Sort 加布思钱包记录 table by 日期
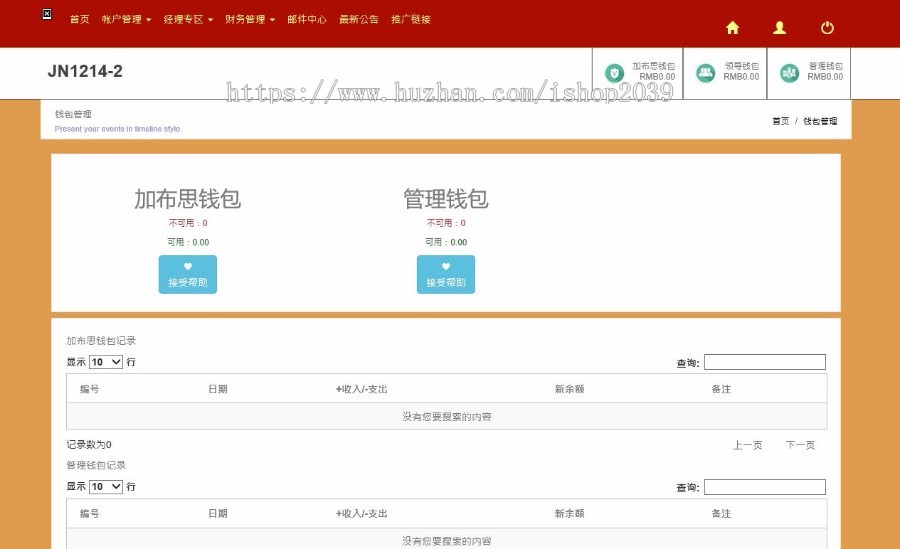Screen dimensions: 900x549 (x=218, y=389)
